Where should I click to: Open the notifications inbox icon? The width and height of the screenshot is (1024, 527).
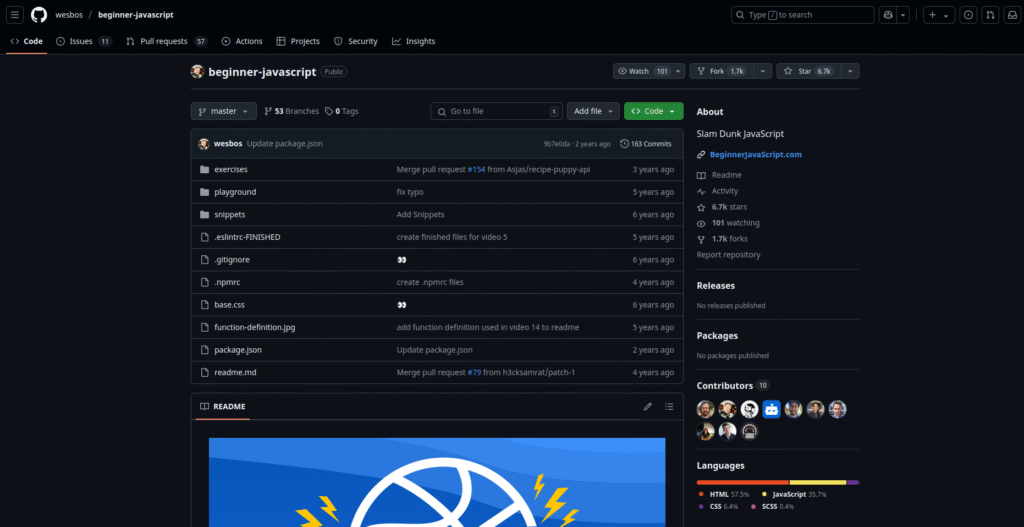pos(1011,15)
